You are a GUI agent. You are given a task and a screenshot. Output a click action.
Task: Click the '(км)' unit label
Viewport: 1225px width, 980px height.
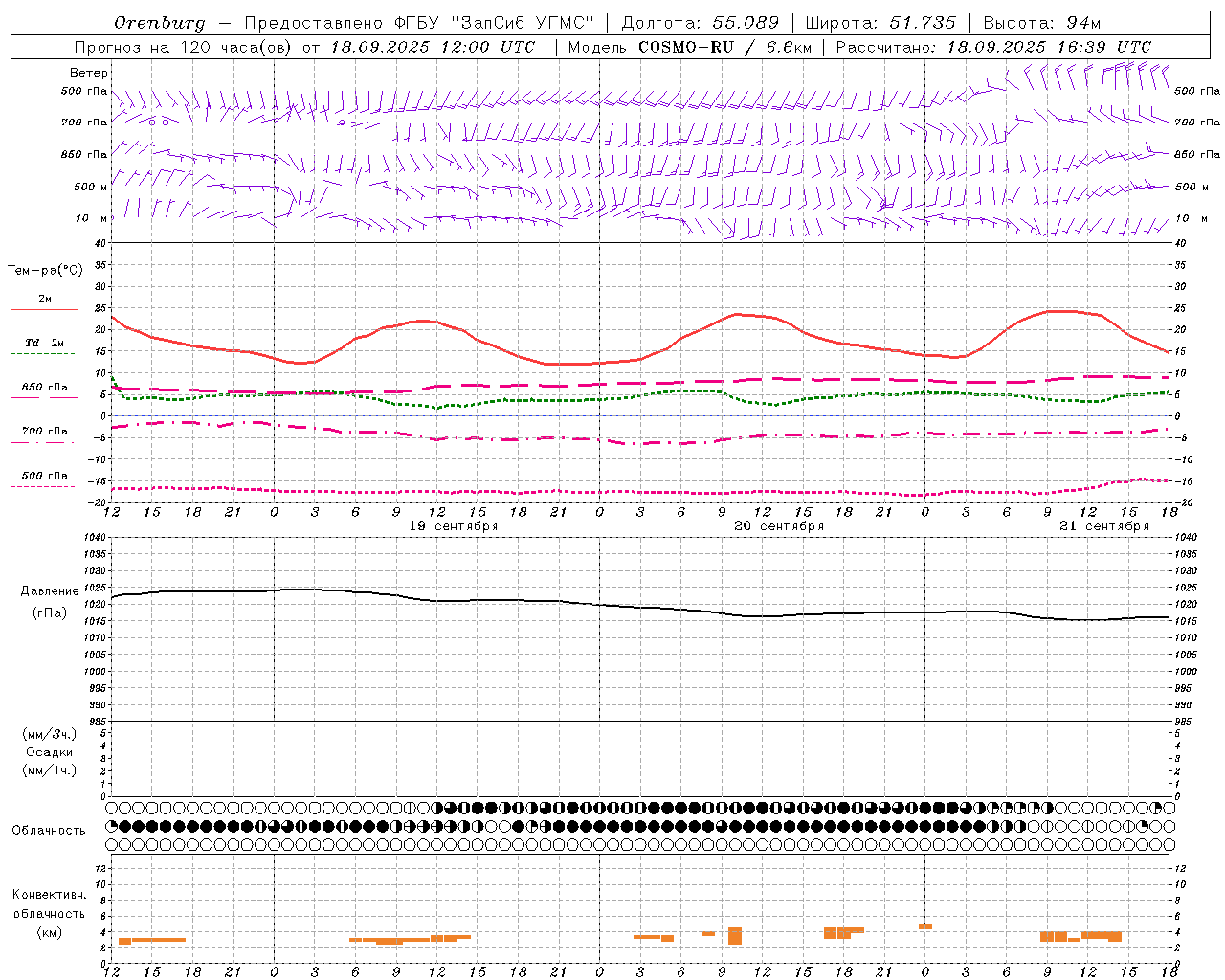50,932
